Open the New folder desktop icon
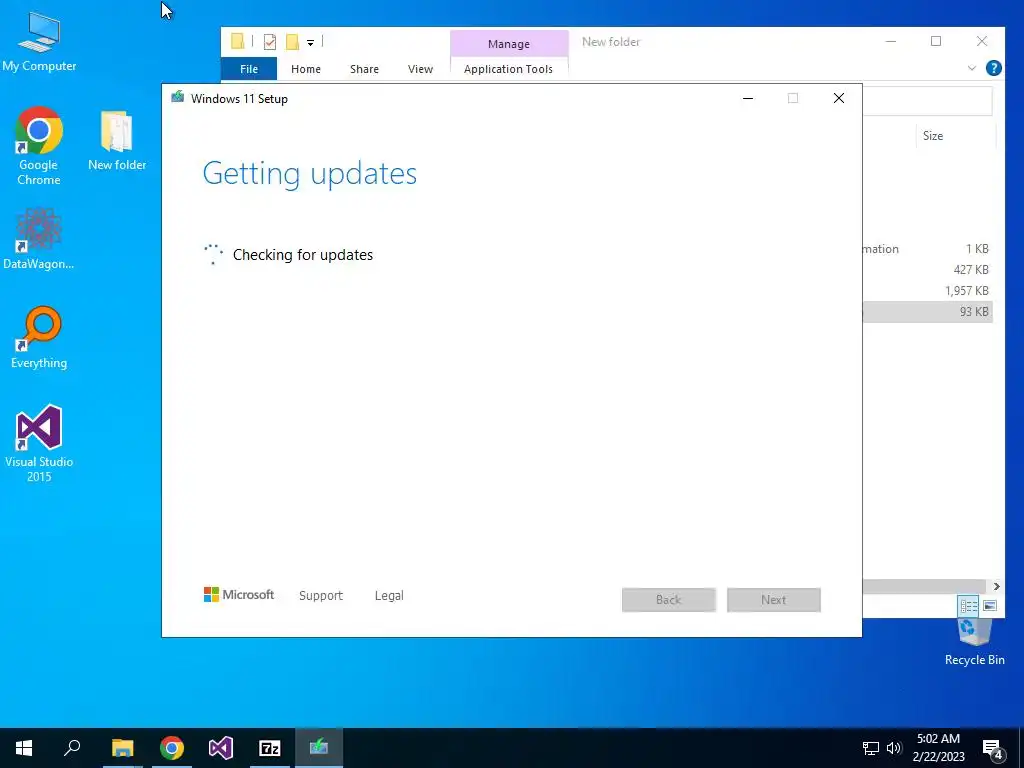This screenshot has height=768, width=1024. [117, 140]
